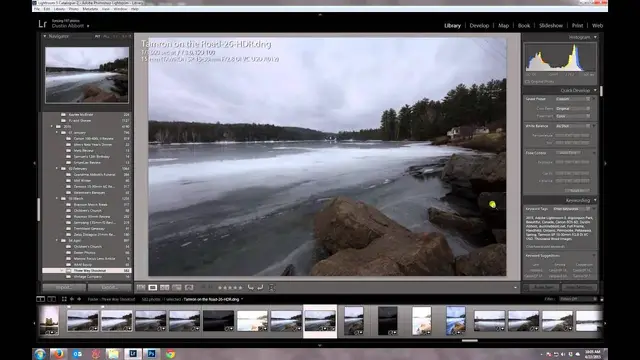
Task: Click right panel scrollbar
Action: [x=601, y=91]
